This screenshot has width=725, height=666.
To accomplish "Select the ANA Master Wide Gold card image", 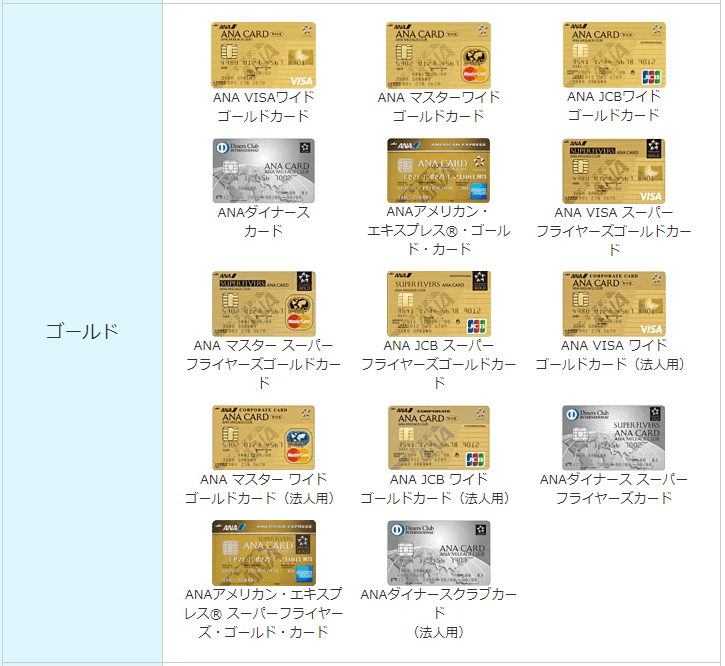I will click(438, 55).
